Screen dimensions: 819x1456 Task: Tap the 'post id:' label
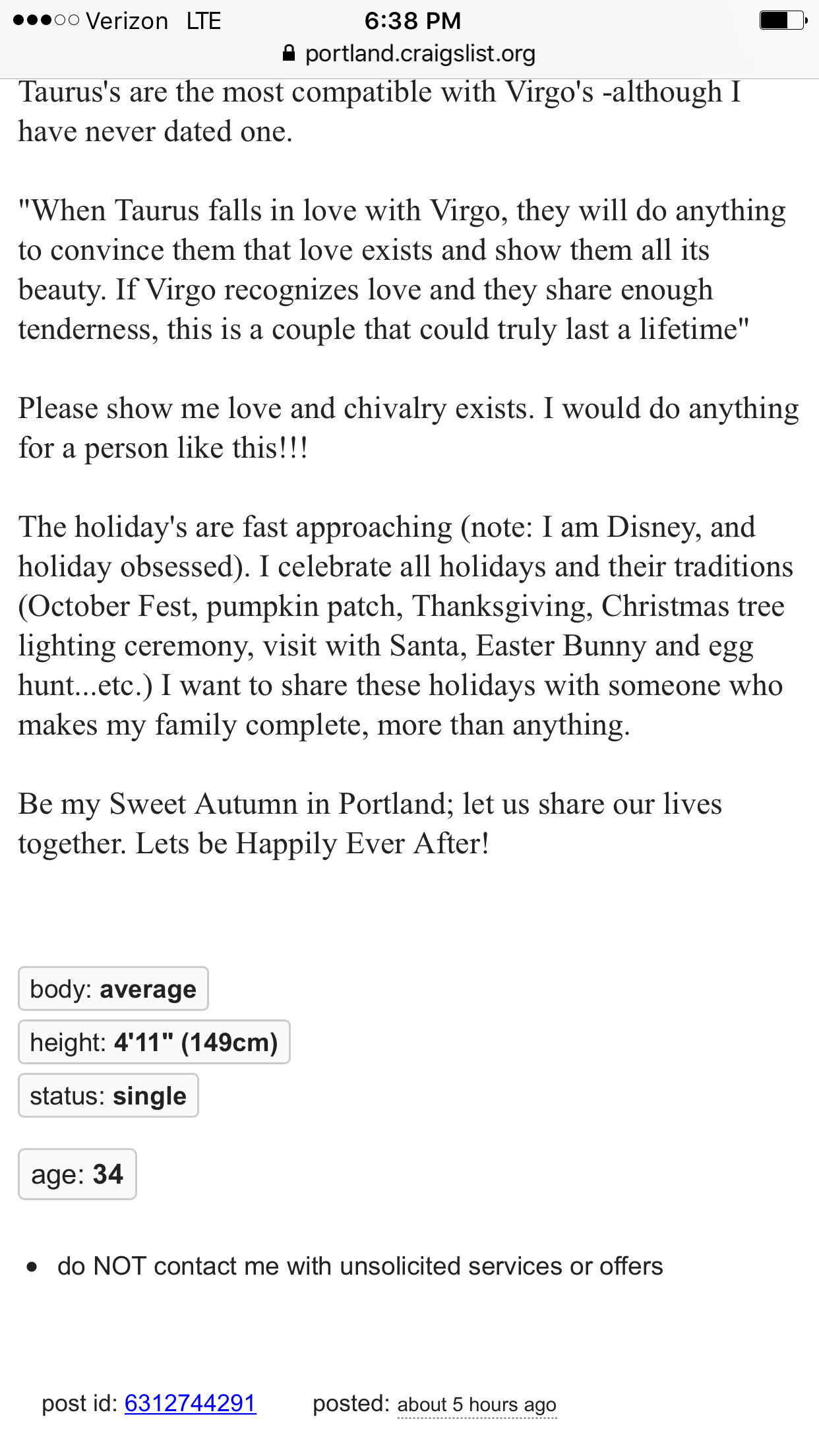tap(80, 1403)
